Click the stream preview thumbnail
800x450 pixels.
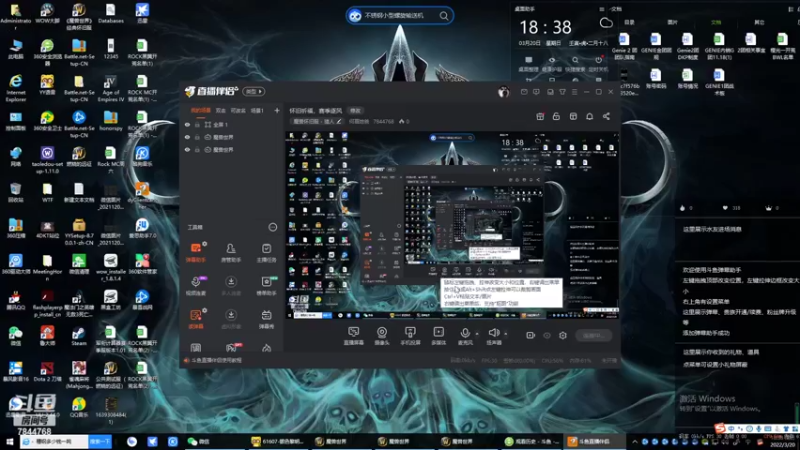click(x=452, y=226)
